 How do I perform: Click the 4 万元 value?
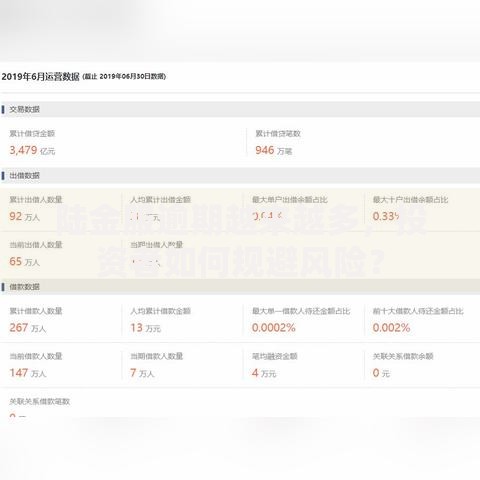[x=264, y=373]
